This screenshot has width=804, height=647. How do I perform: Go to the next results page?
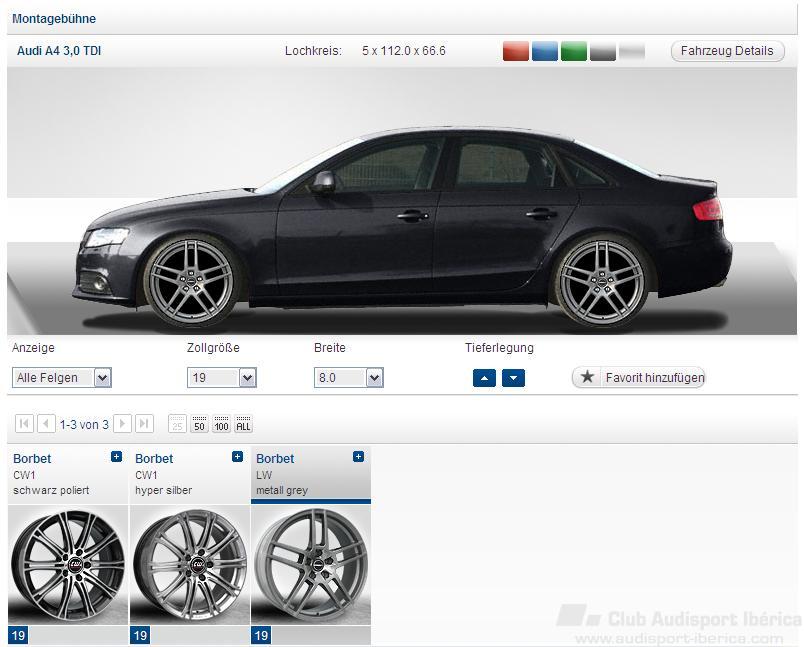coord(122,424)
